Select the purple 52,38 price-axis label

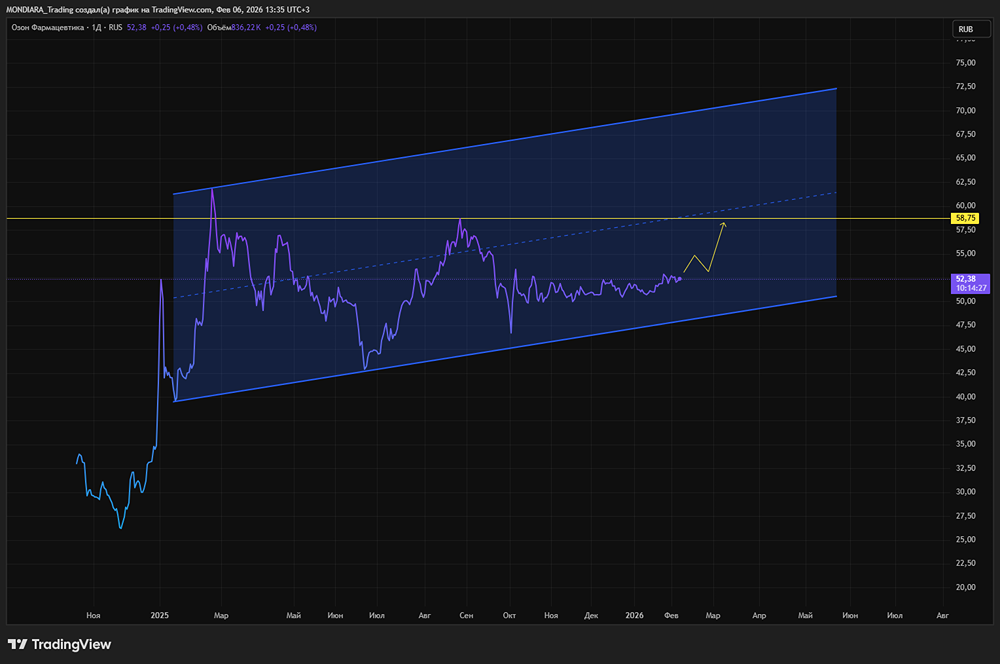point(966,279)
